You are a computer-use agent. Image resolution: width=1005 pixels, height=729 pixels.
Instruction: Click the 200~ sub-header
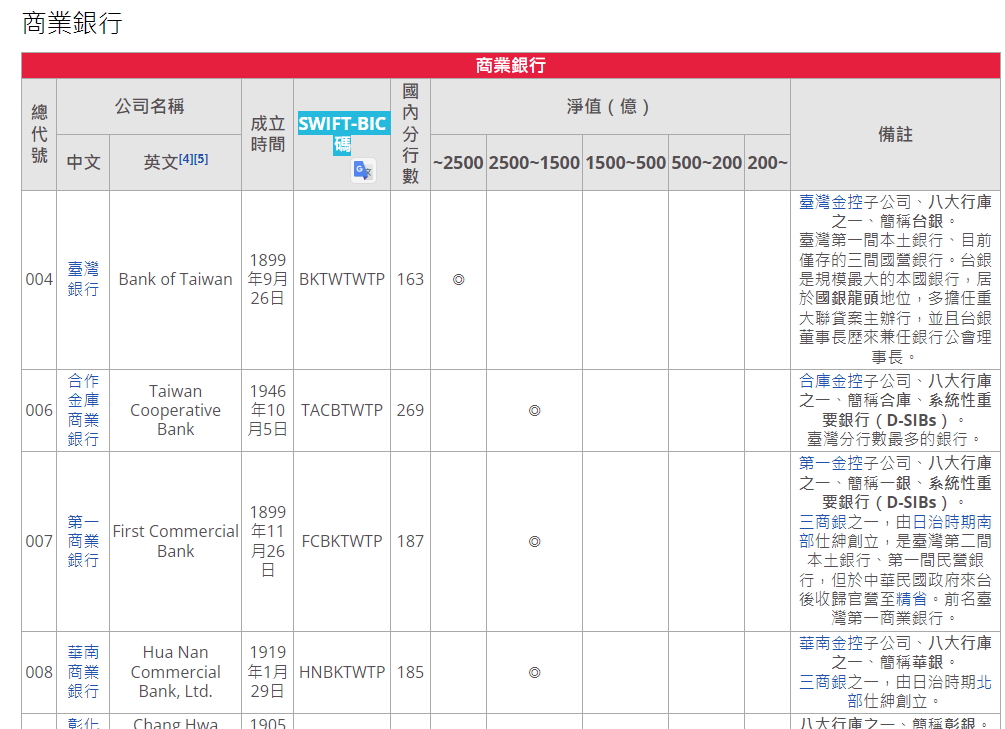pos(767,162)
